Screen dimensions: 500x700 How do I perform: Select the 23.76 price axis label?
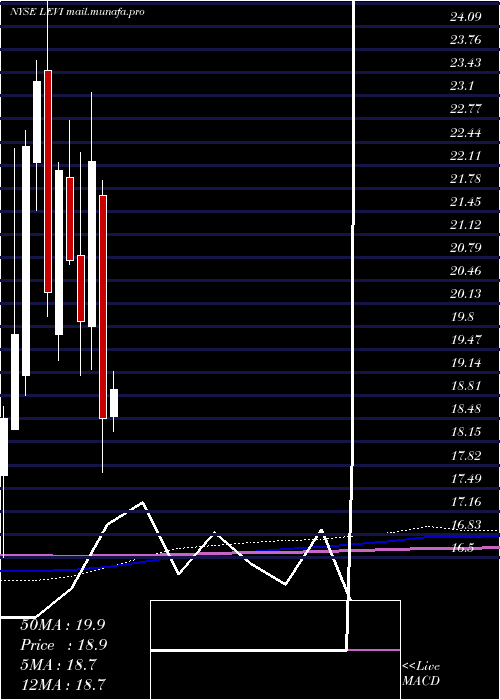click(466, 40)
